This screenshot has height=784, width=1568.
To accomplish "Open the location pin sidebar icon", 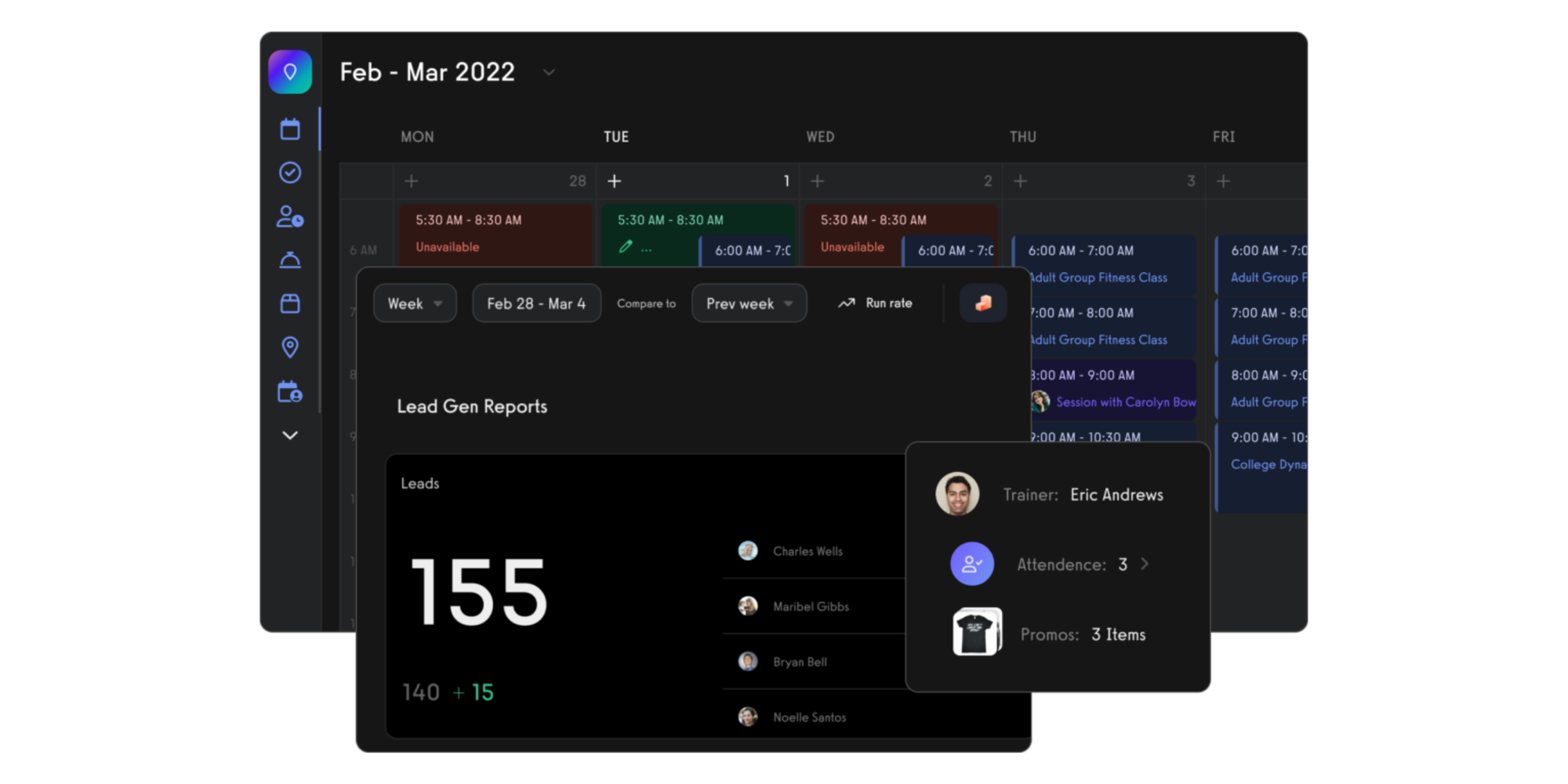I will coord(290,347).
